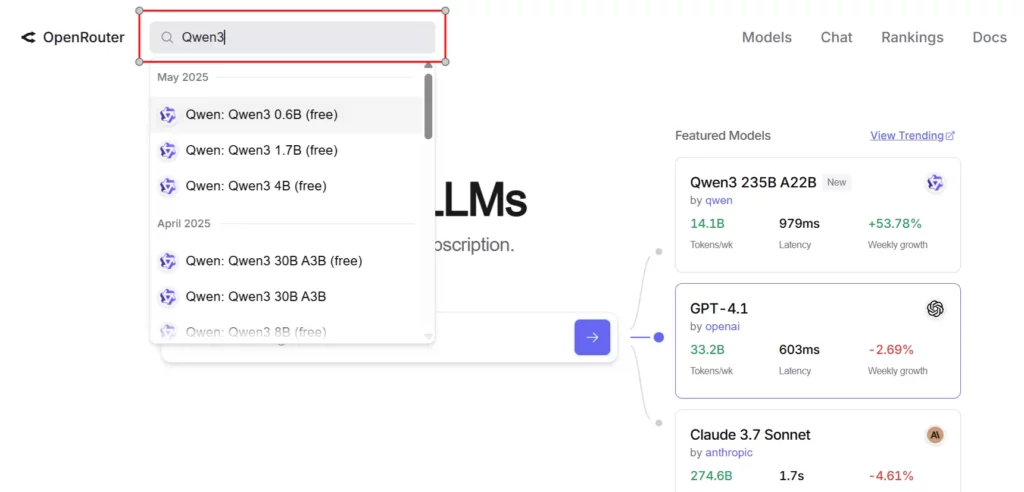Click into the Qwen3 search field
This screenshot has height=492, width=1024.
point(293,37)
